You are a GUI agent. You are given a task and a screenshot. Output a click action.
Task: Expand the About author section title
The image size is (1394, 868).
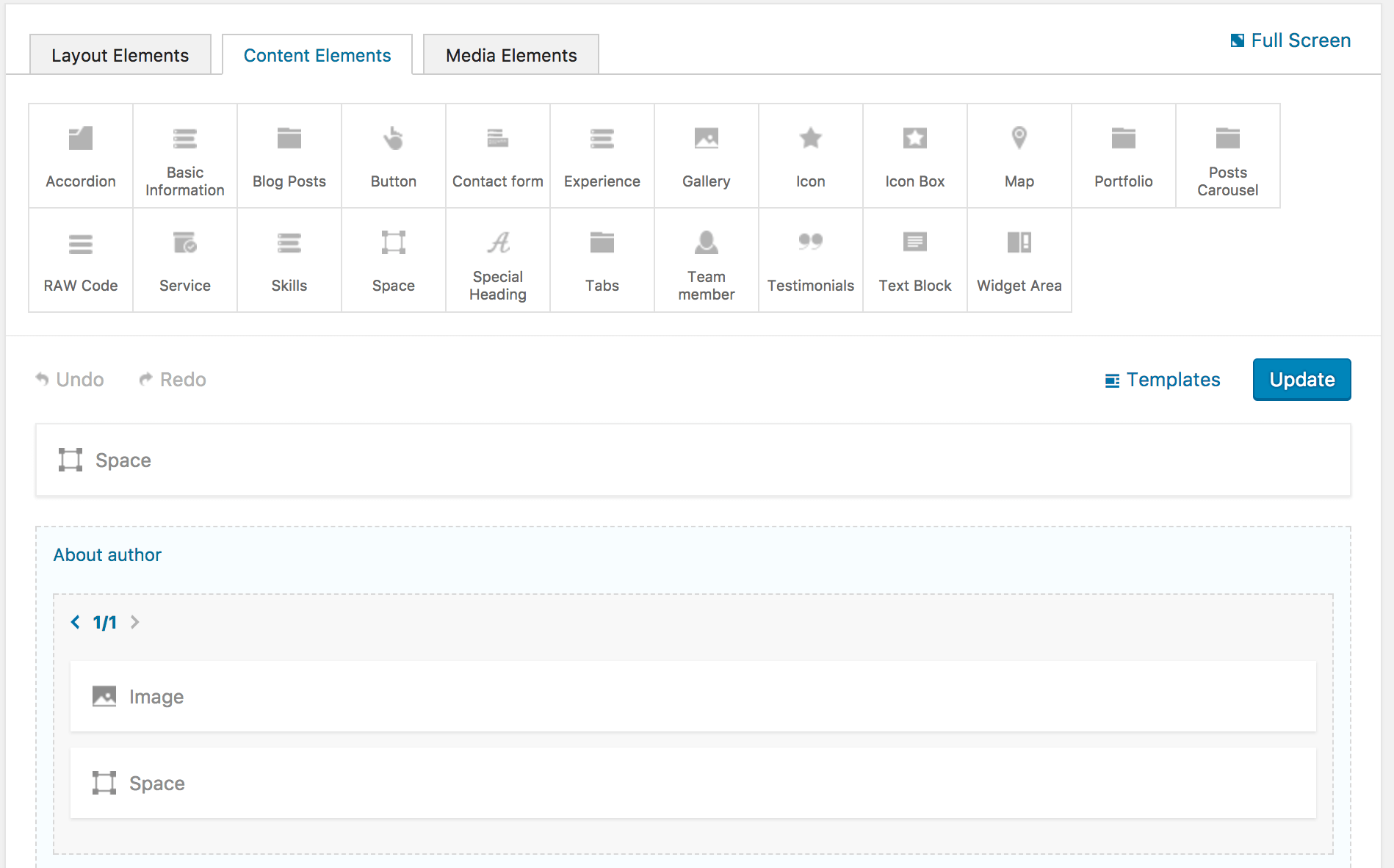(x=107, y=555)
